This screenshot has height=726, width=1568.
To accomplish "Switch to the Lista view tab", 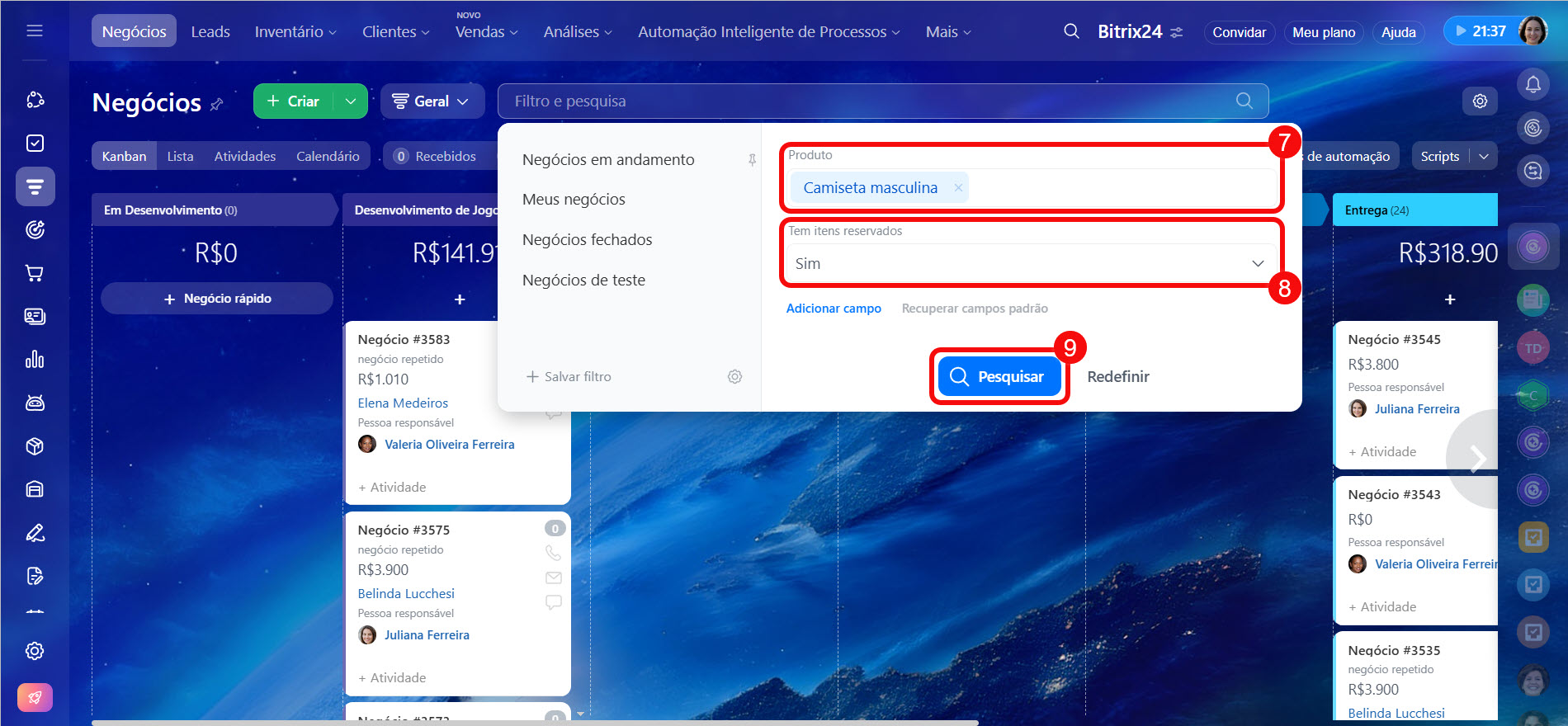I will point(180,157).
